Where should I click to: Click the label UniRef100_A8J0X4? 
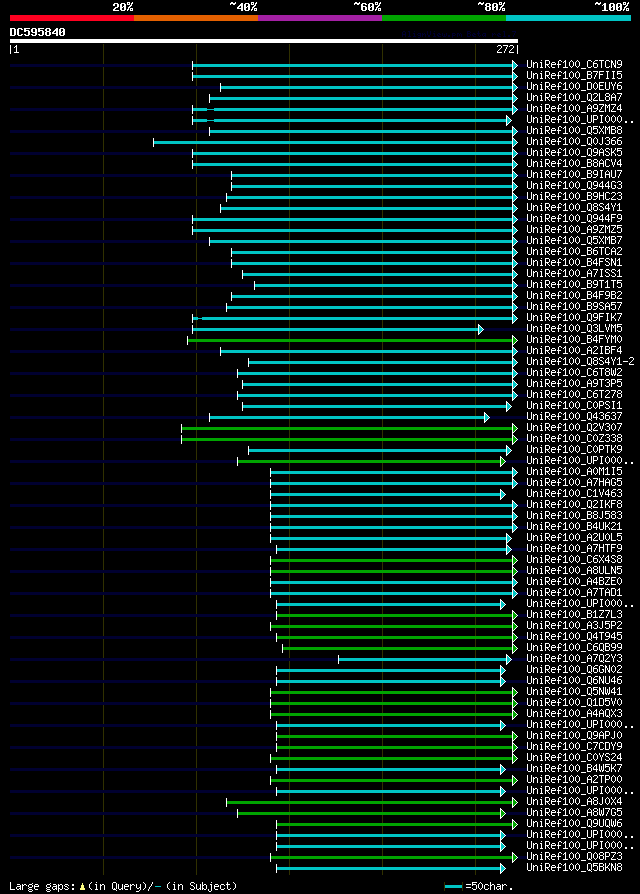(x=574, y=802)
